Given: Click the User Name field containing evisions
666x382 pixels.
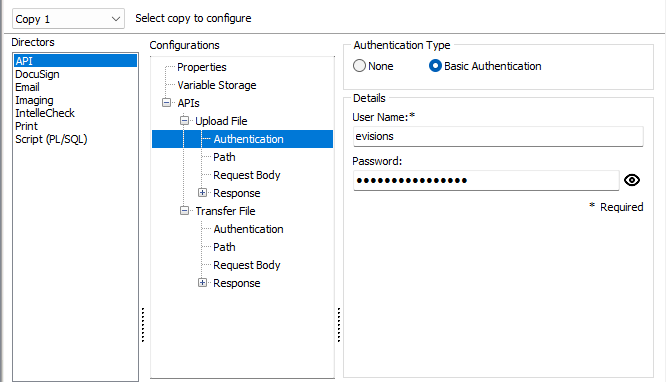Looking at the screenshot, I should (498, 136).
